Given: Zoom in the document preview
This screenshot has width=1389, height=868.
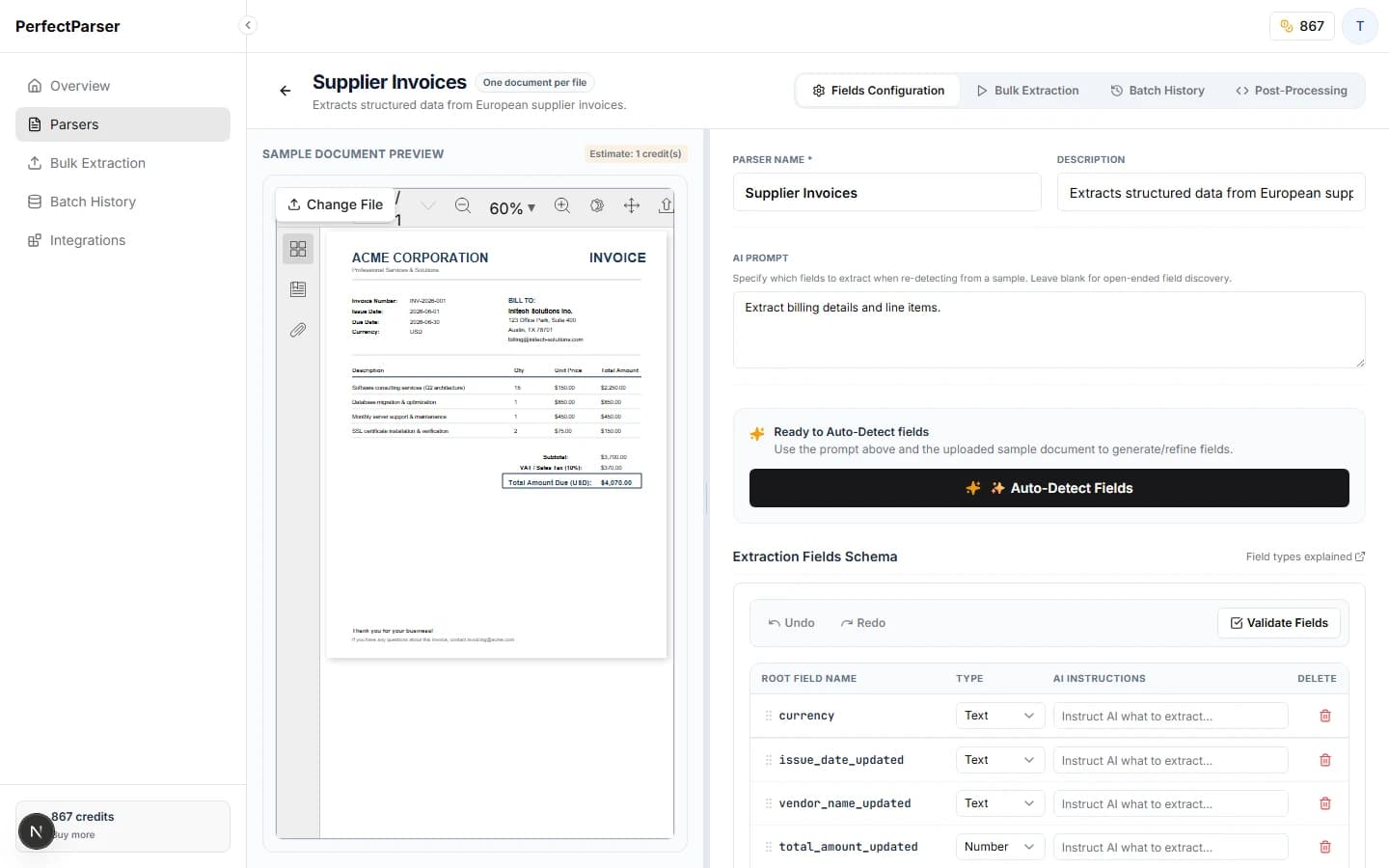Looking at the screenshot, I should point(562,205).
